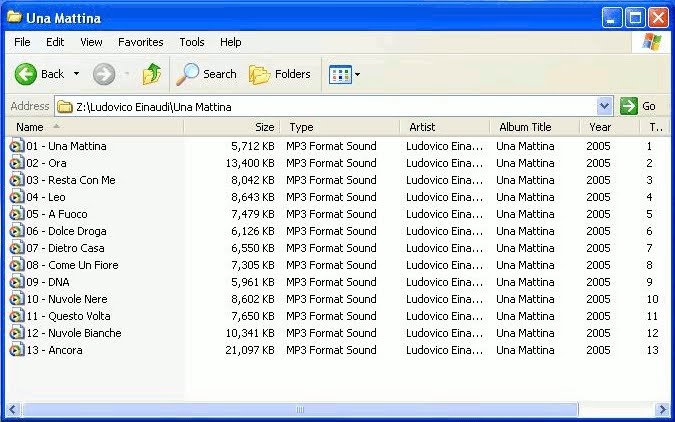
Task: Click the horizontal scrollbar thumb
Action: [300, 409]
